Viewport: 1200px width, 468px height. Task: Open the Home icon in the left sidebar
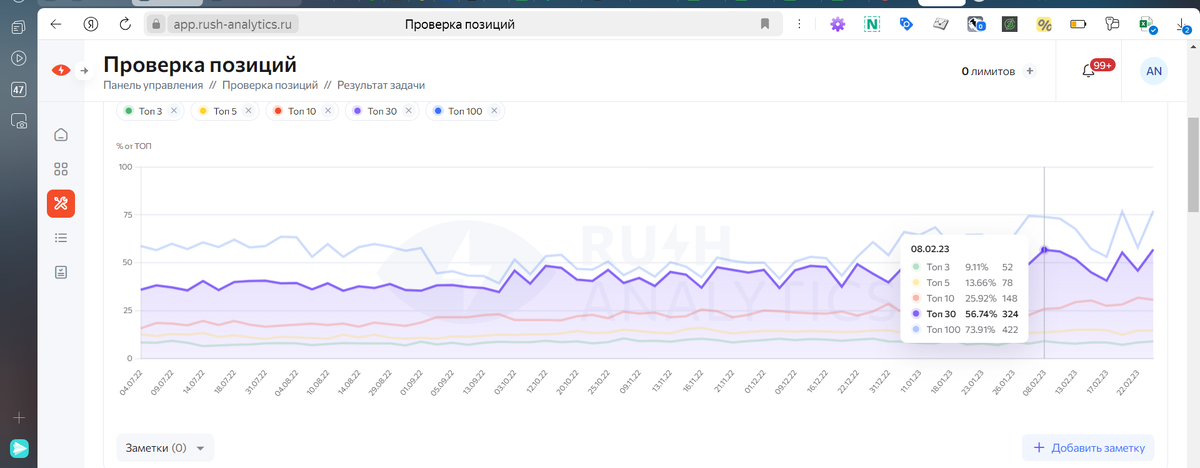61,135
